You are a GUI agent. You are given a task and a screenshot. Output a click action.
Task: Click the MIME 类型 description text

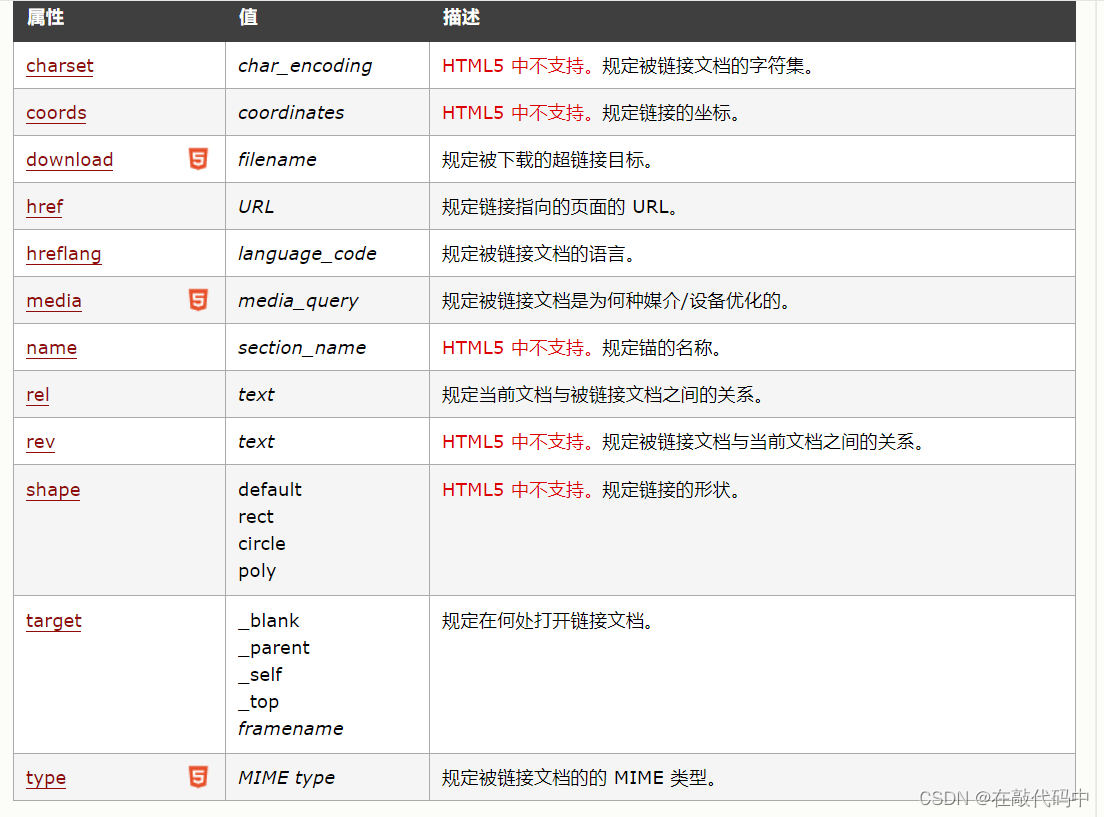pyautogui.click(x=579, y=778)
